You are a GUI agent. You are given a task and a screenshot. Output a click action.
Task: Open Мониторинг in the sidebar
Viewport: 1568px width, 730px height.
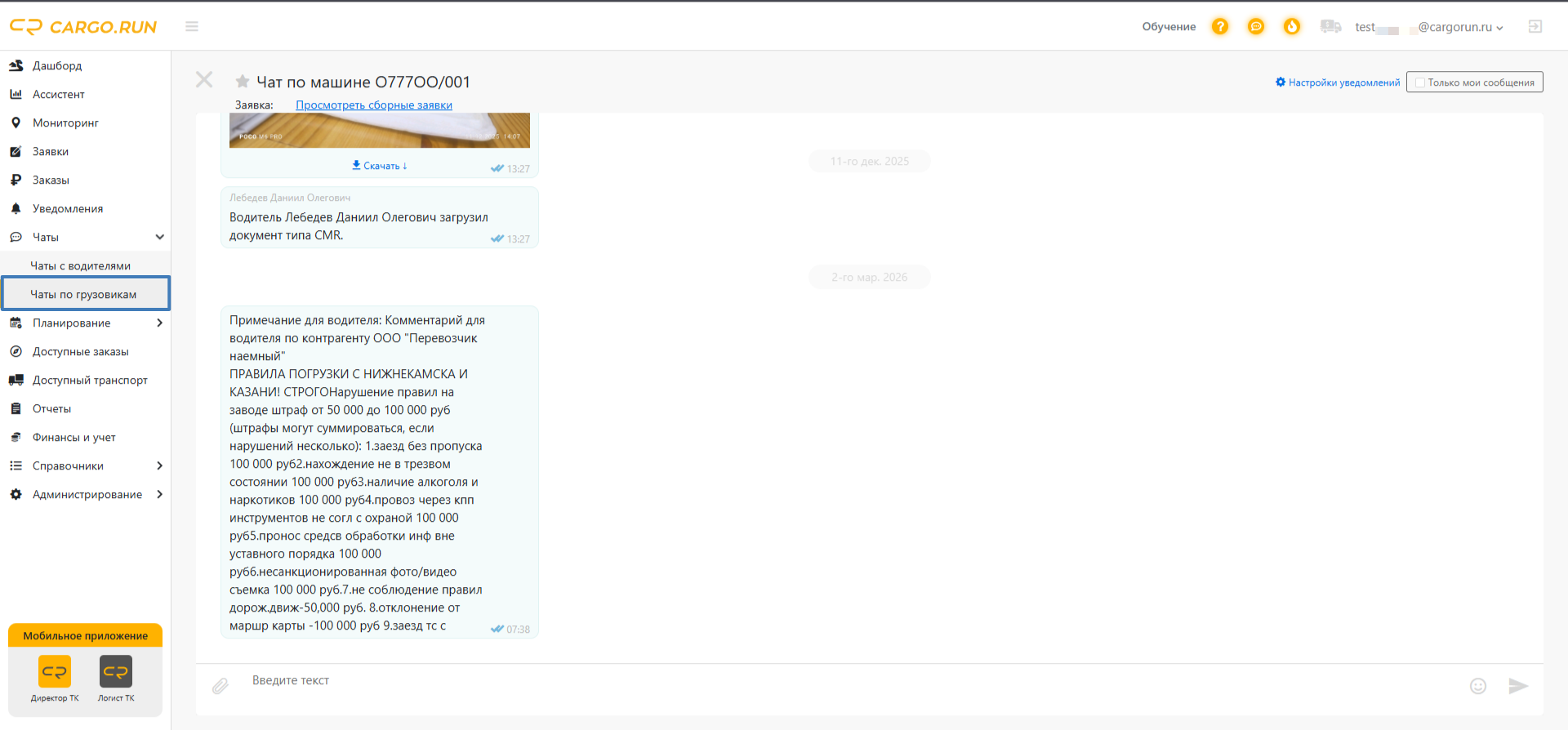[65, 122]
